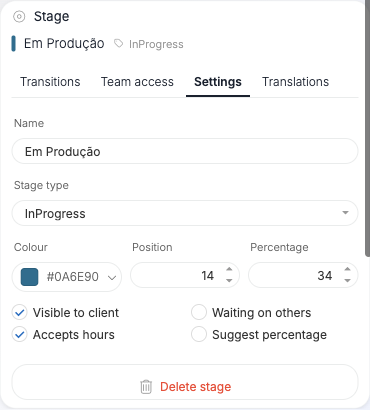Screen dimensions: 370x410
Task: Increase Position value with up arrow
Action: (x=229, y=269)
